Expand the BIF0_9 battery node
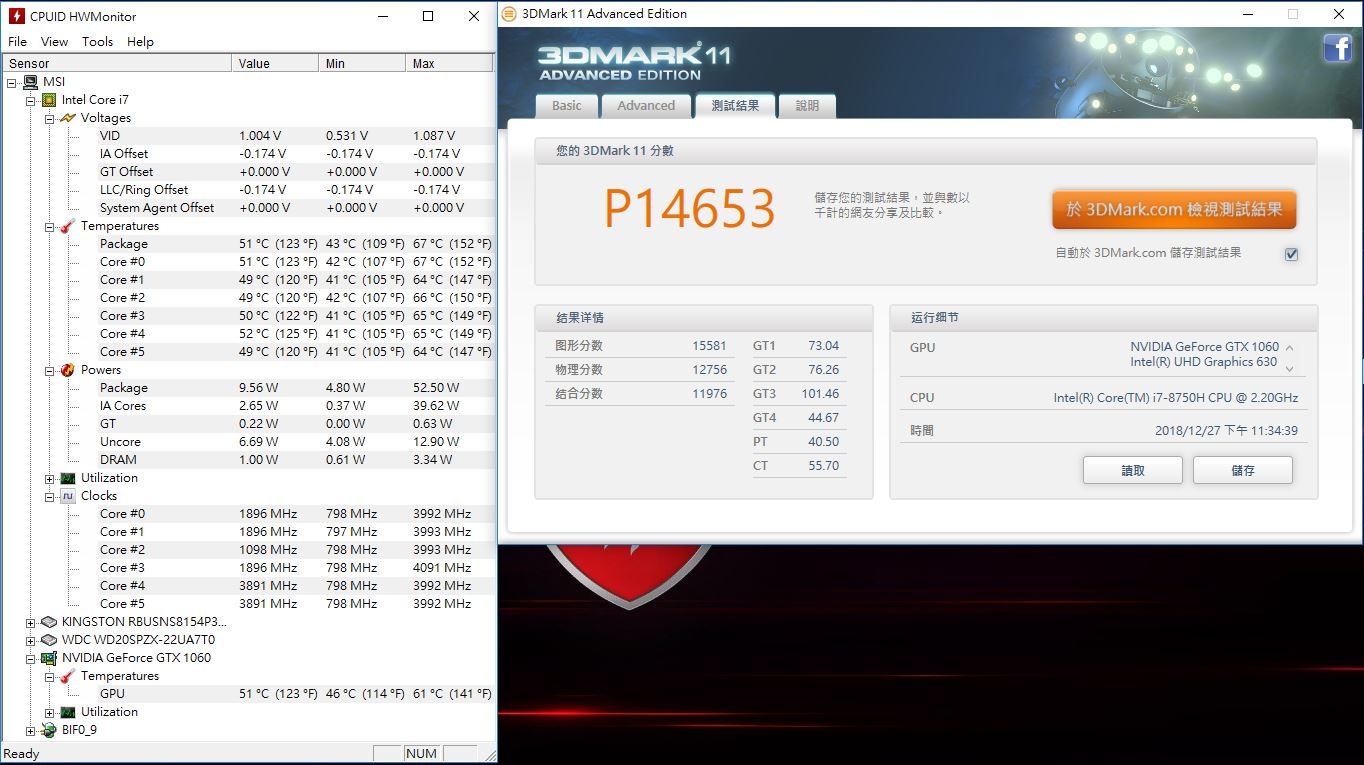Image resolution: width=1364 pixels, height=765 pixels. tap(30, 730)
